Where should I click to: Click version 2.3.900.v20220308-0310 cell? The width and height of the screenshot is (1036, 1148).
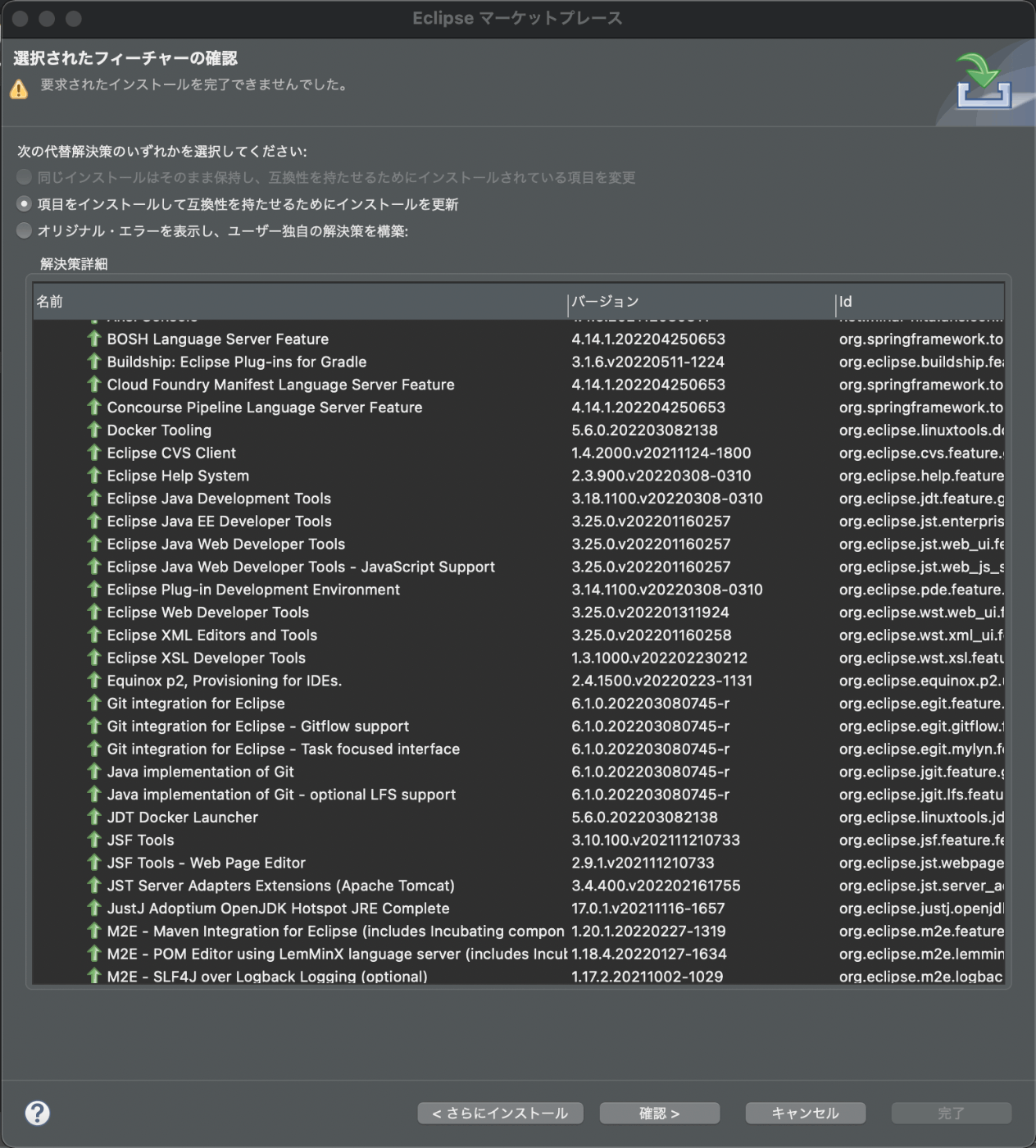point(661,476)
